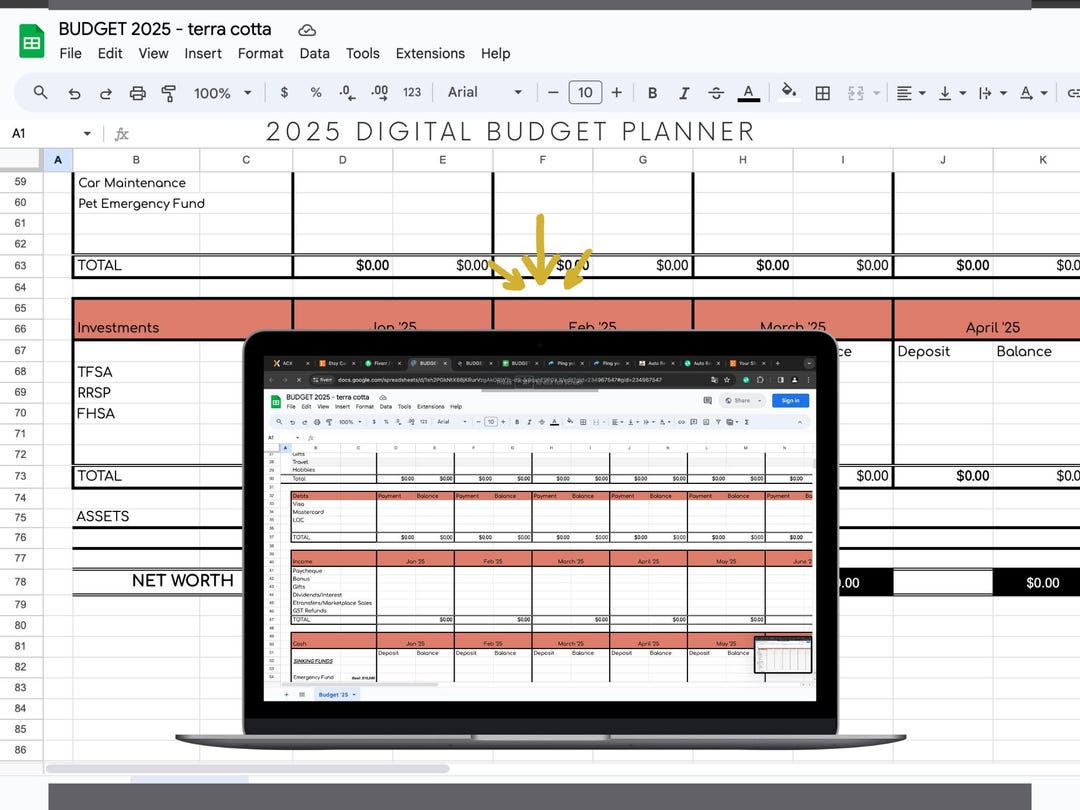Open the Insert menu
1080x810 pixels.
[202, 53]
